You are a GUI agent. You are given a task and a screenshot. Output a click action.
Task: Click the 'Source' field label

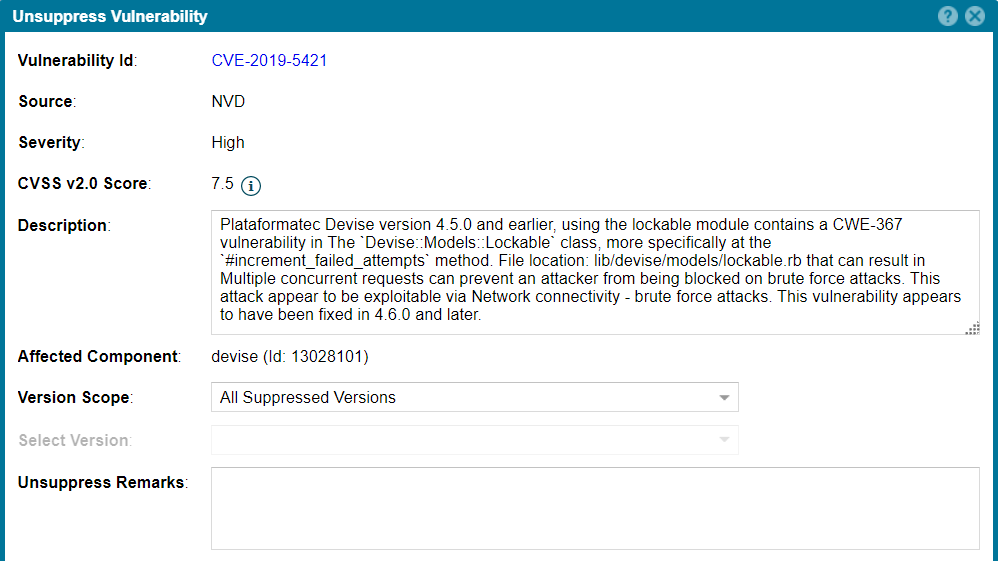click(47, 102)
